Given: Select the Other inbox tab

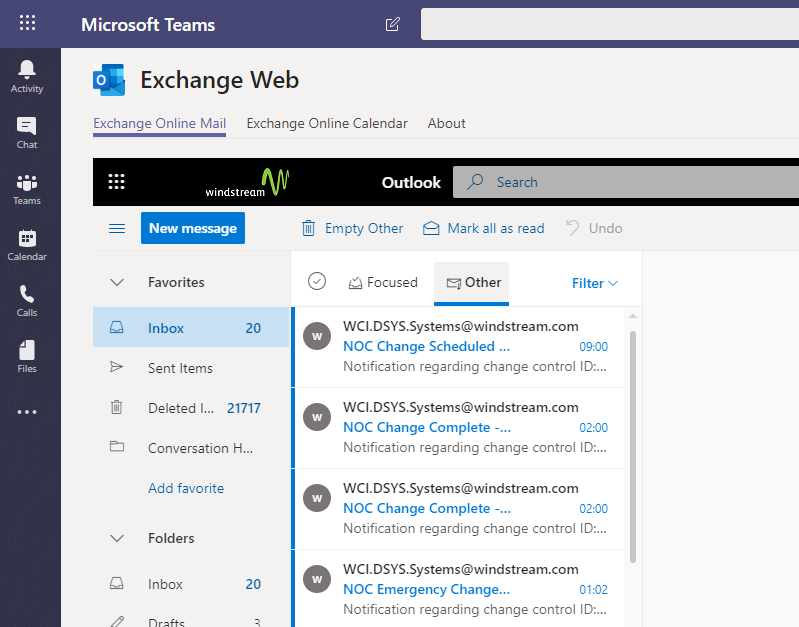Looking at the screenshot, I should (x=471, y=283).
